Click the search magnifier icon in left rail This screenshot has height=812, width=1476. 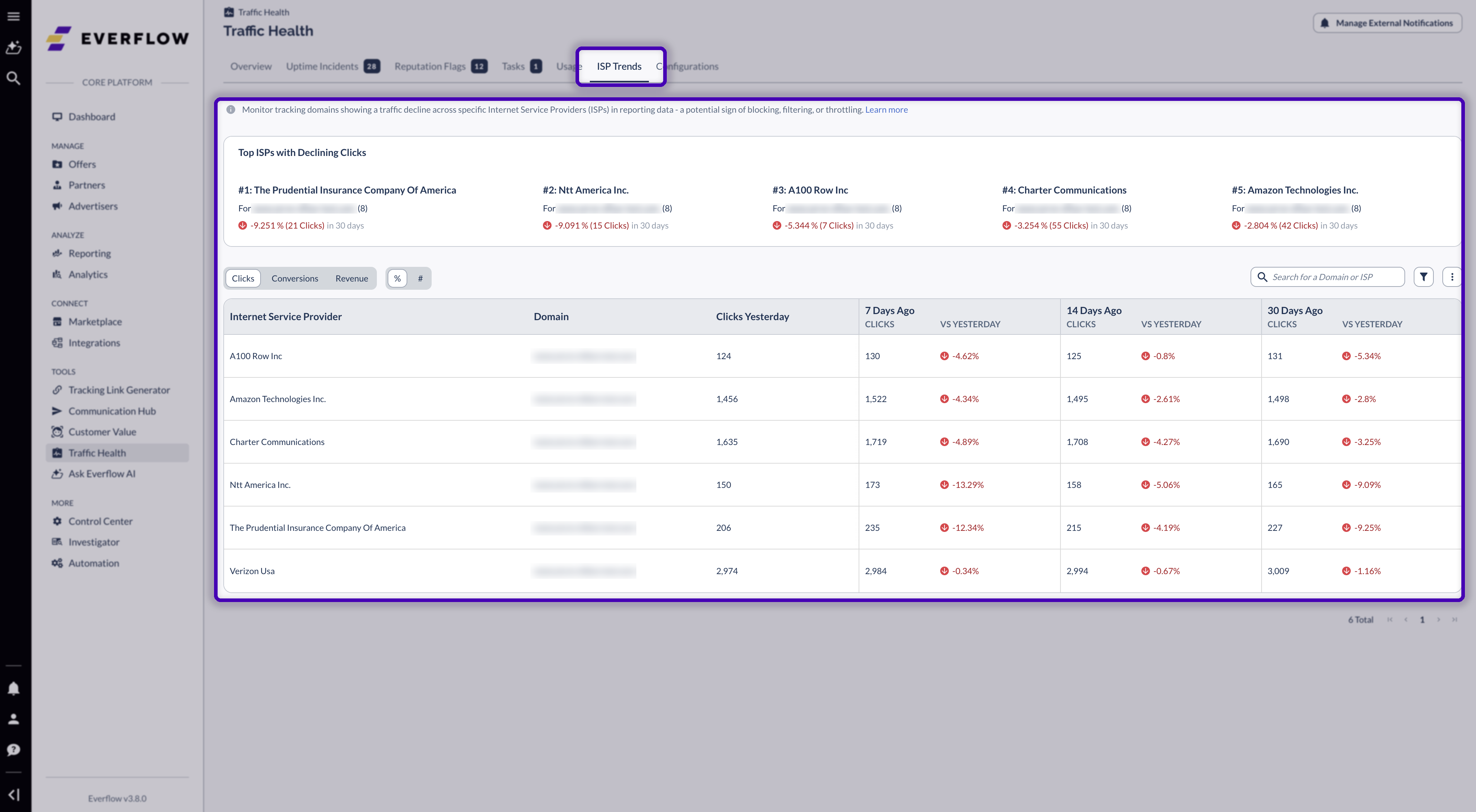point(13,78)
